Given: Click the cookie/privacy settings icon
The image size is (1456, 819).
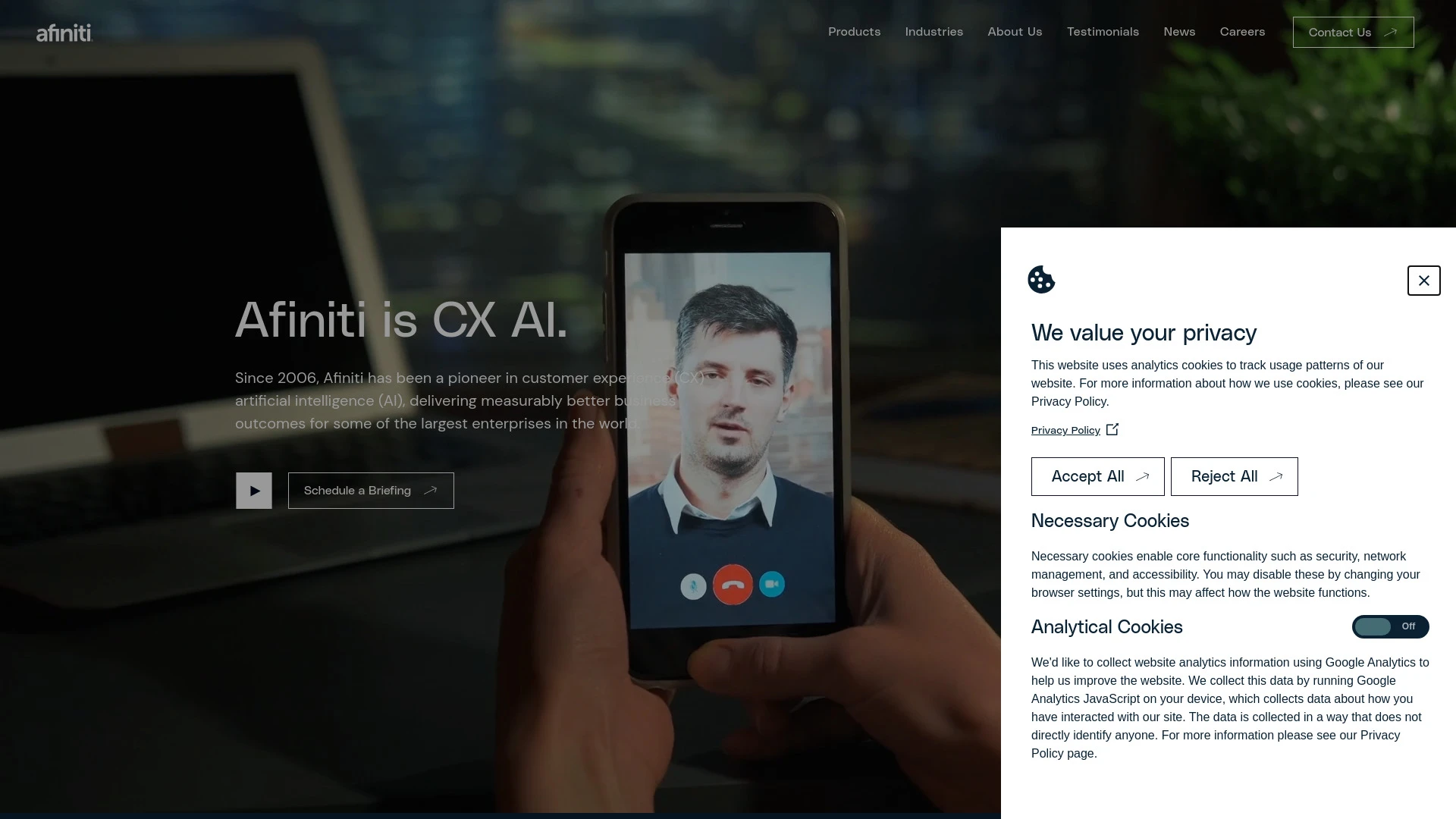Looking at the screenshot, I should pyautogui.click(x=1041, y=280).
